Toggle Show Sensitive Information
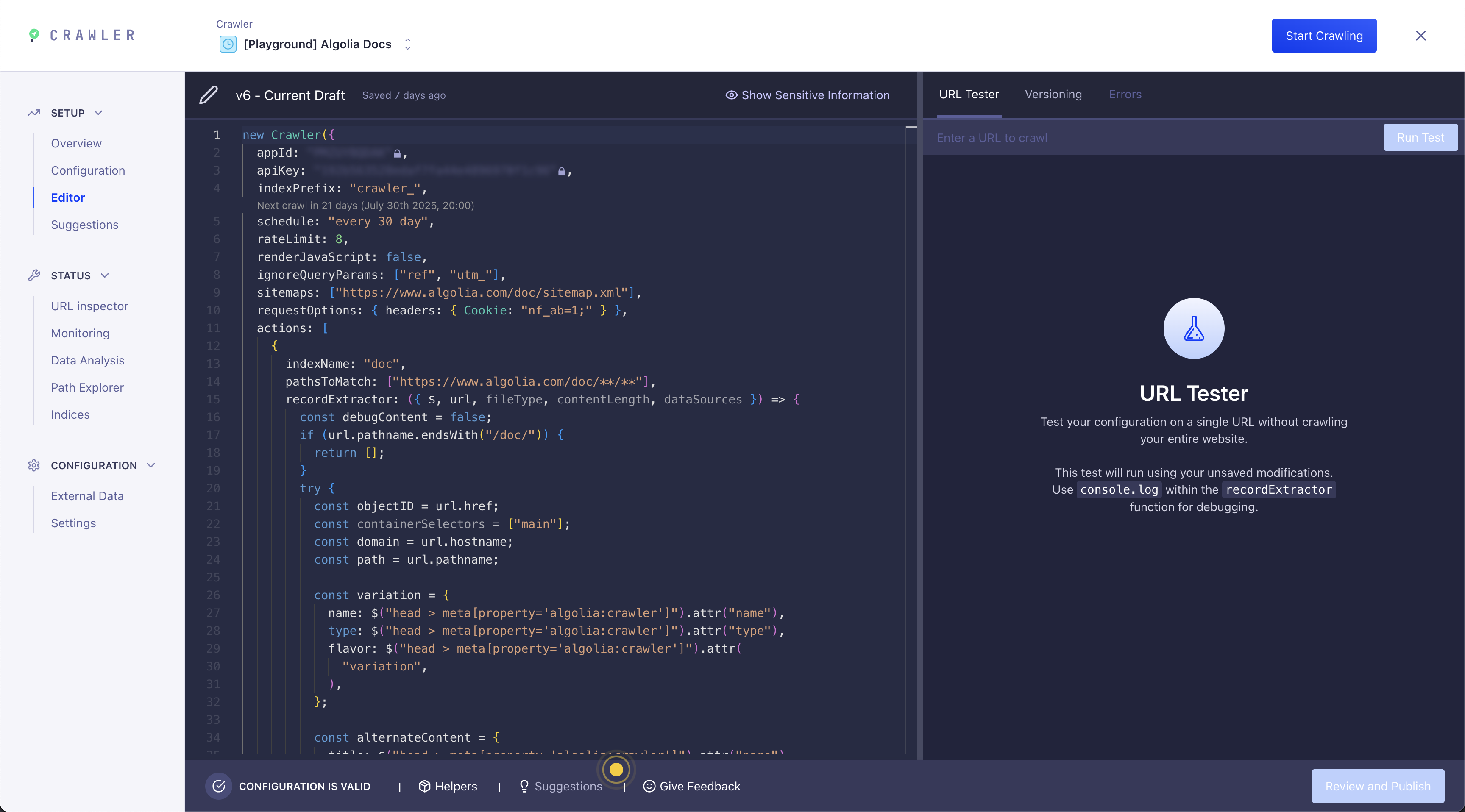The height and width of the screenshot is (812, 1465). (808, 95)
